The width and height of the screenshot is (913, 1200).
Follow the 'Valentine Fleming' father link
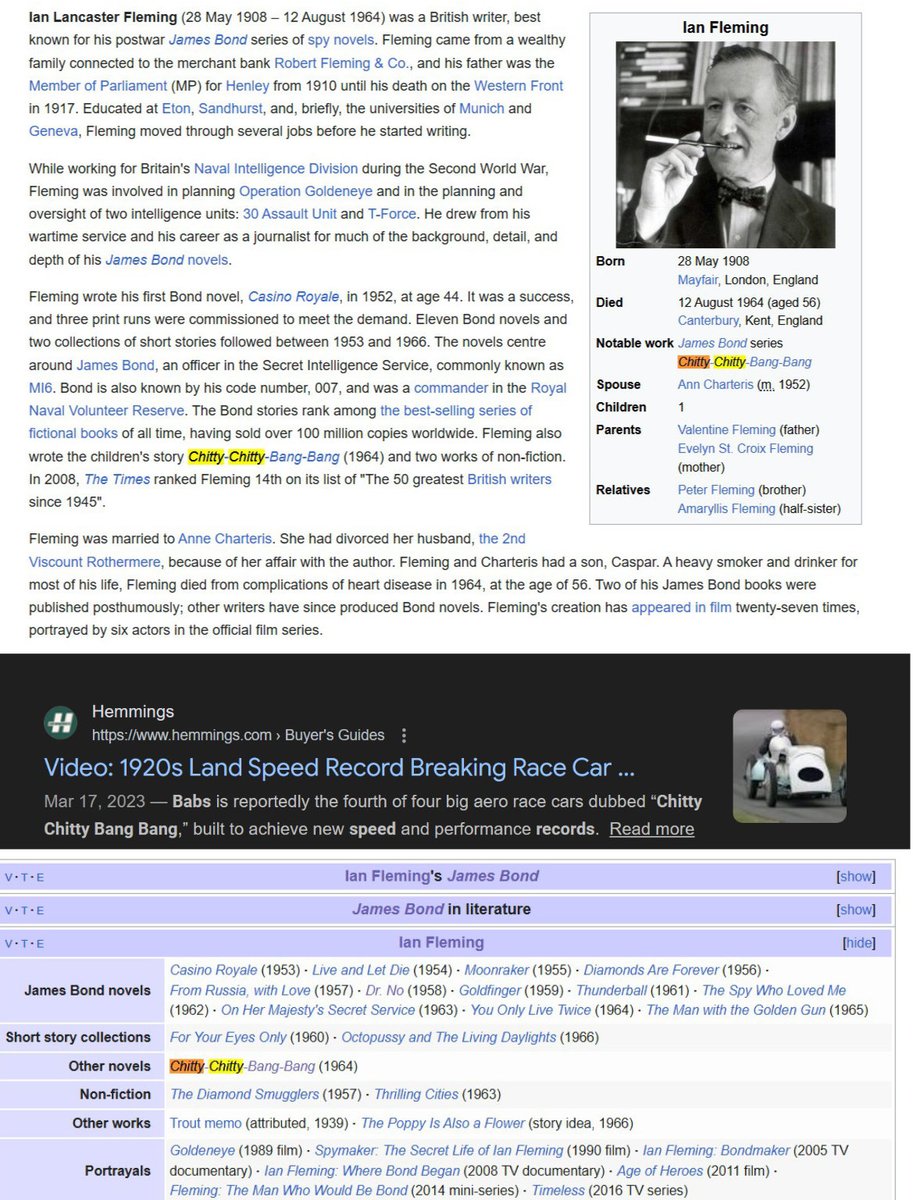coord(727,430)
